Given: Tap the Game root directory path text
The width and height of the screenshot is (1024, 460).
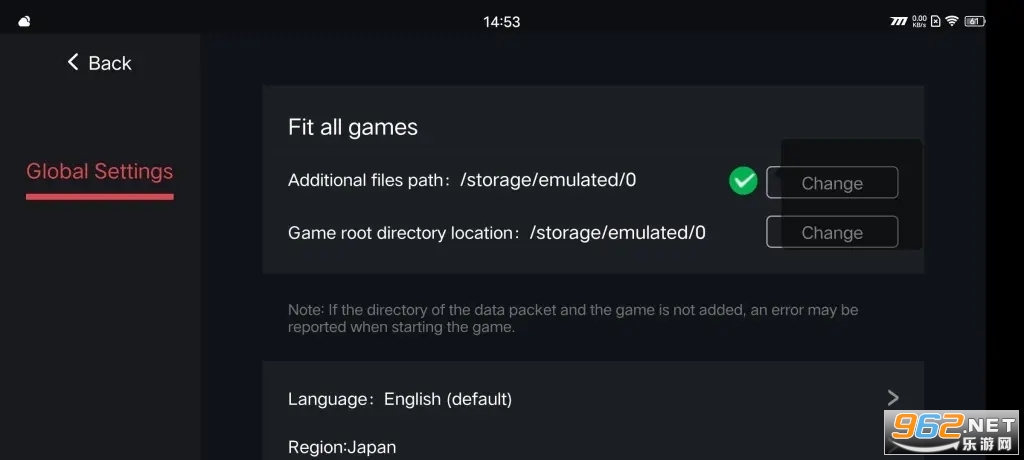Looking at the screenshot, I should [618, 233].
